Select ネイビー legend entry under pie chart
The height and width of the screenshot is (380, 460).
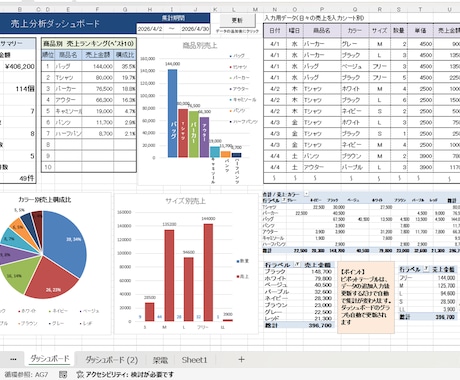(x=58, y=311)
